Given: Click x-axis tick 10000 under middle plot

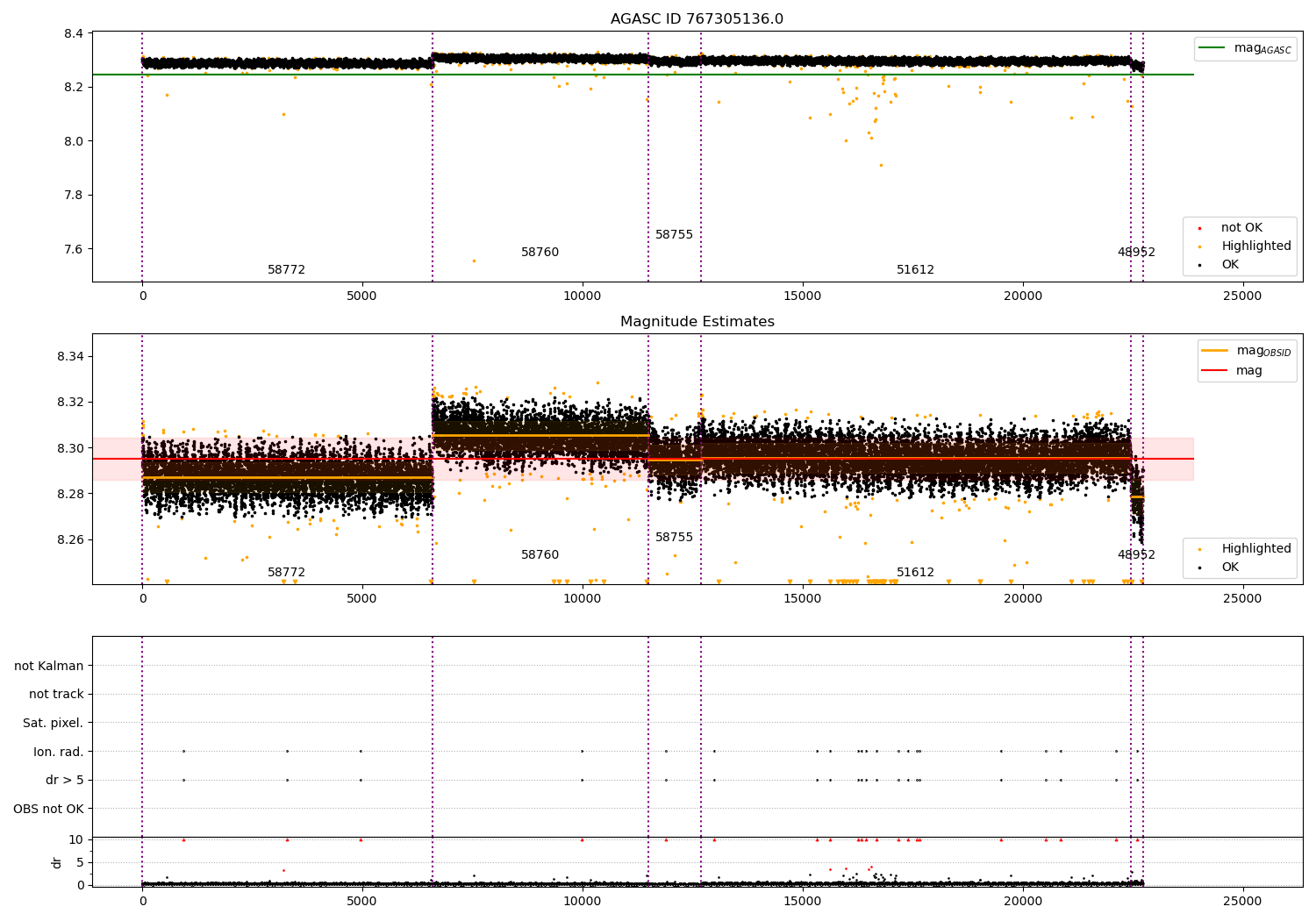Looking at the screenshot, I should click(x=583, y=599).
